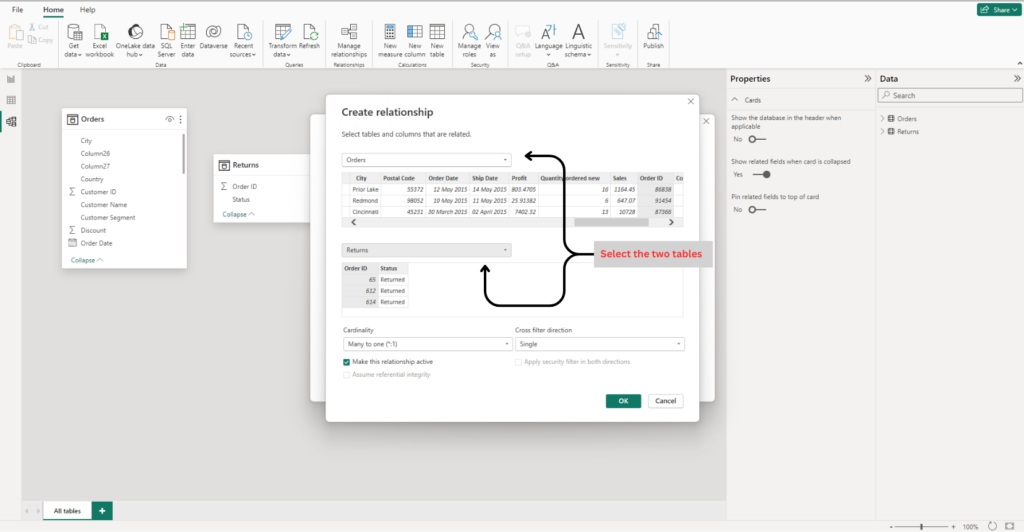This screenshot has height=532, width=1024.
Task: Select the All tables layout tab
Action: click(x=67, y=510)
